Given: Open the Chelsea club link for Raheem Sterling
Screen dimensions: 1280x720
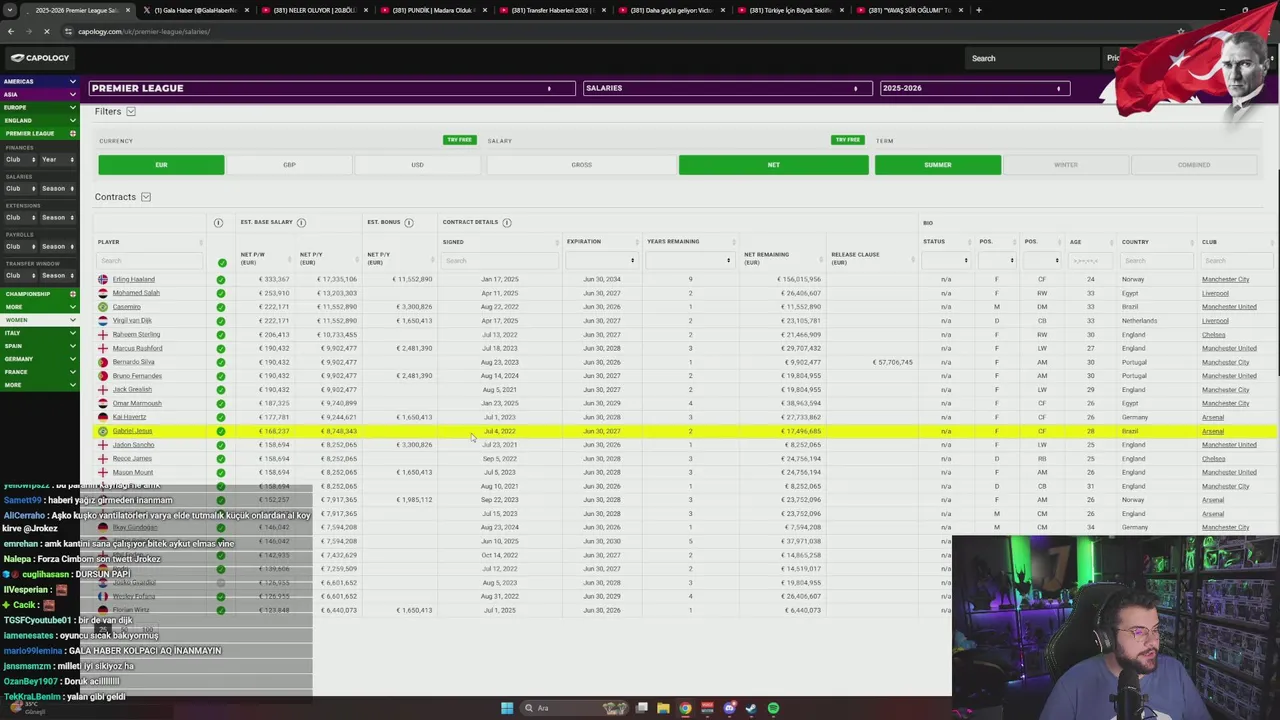Looking at the screenshot, I should point(1213,335).
